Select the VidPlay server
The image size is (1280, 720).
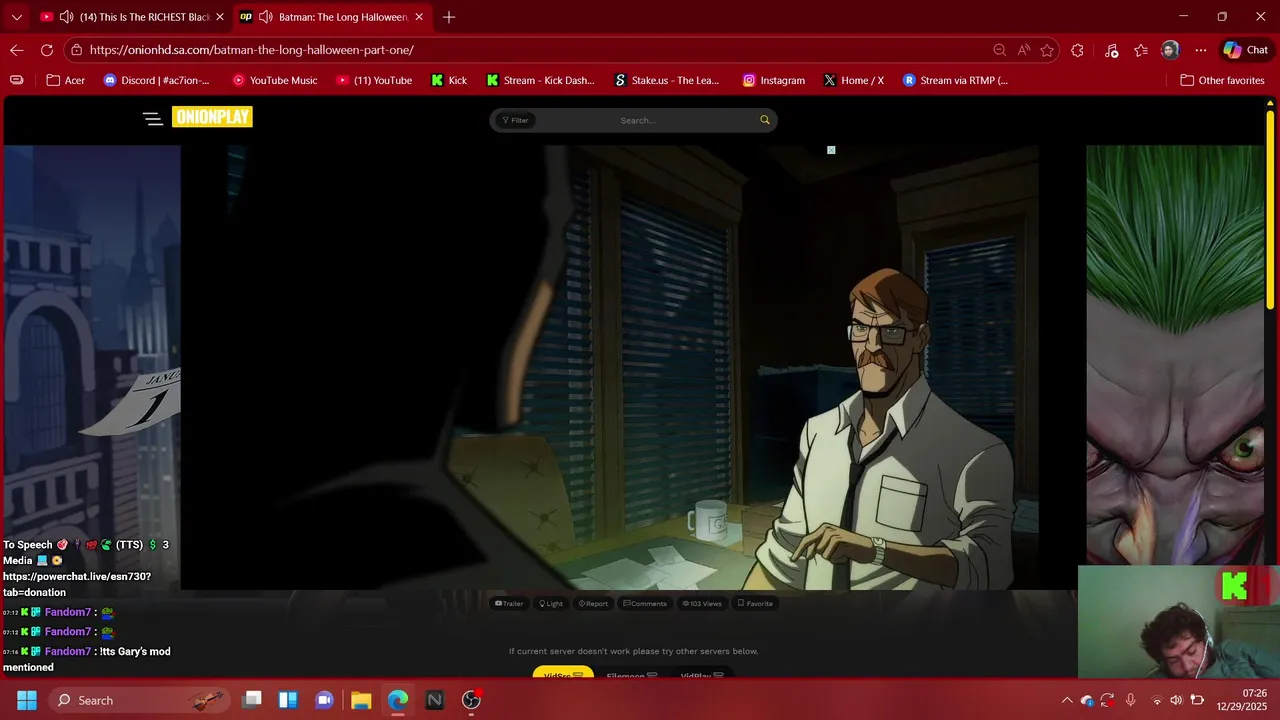702,675
